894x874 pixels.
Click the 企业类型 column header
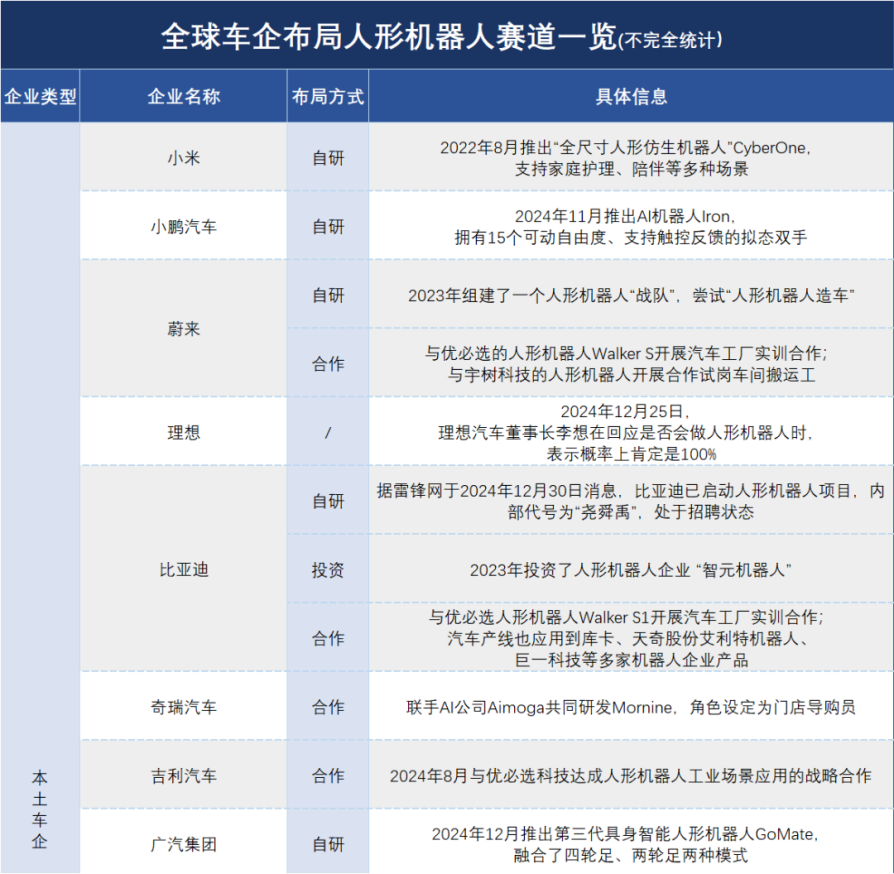[40, 96]
